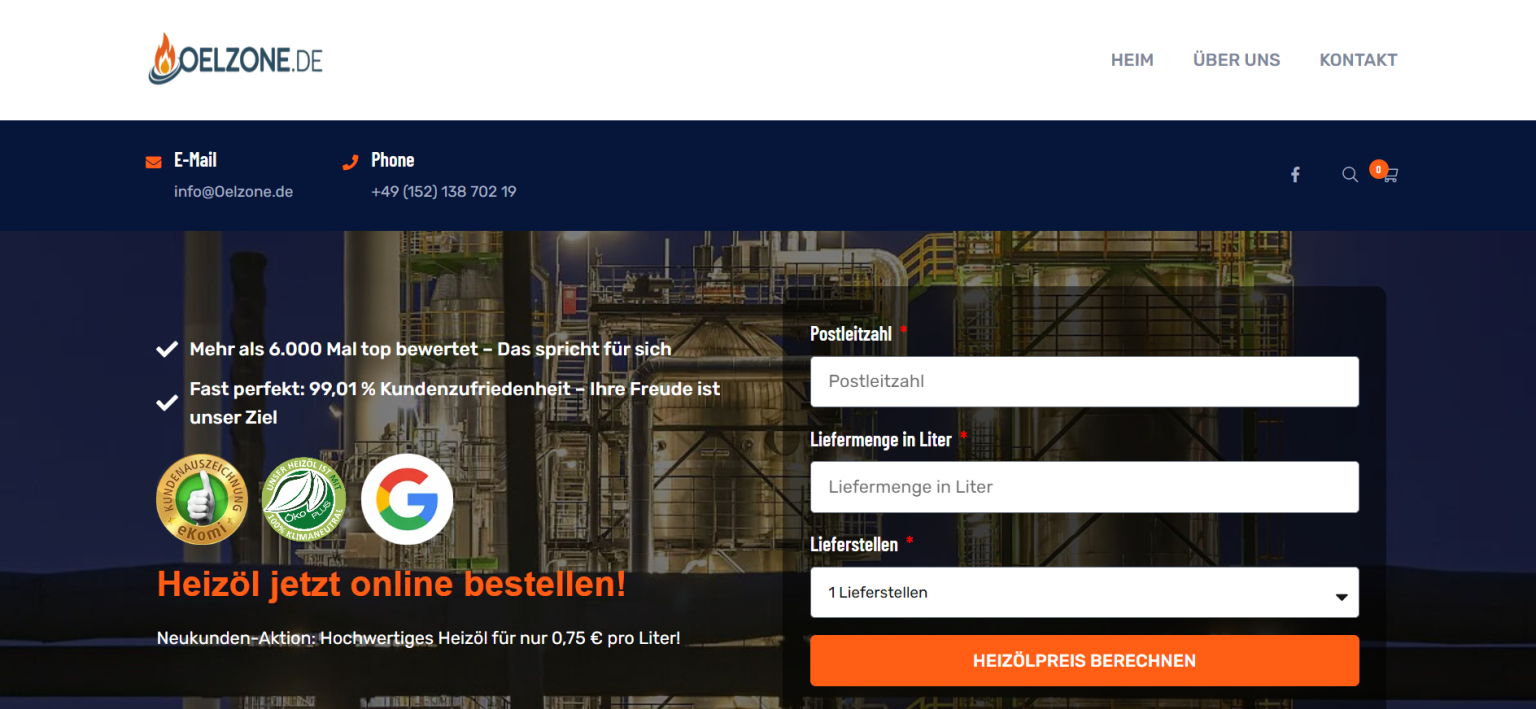This screenshot has height=709, width=1536.
Task: Focus the Postleitzahl input field
Action: click(1084, 382)
